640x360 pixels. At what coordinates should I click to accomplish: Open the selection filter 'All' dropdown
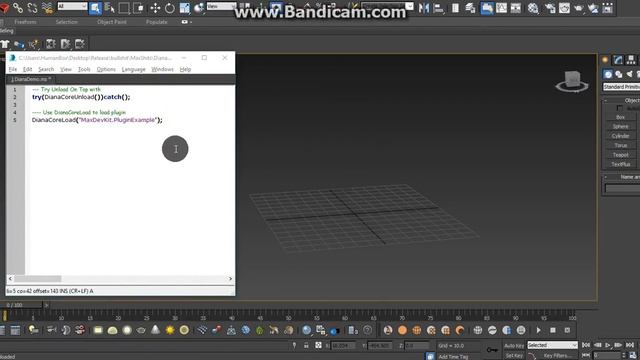(72, 6)
